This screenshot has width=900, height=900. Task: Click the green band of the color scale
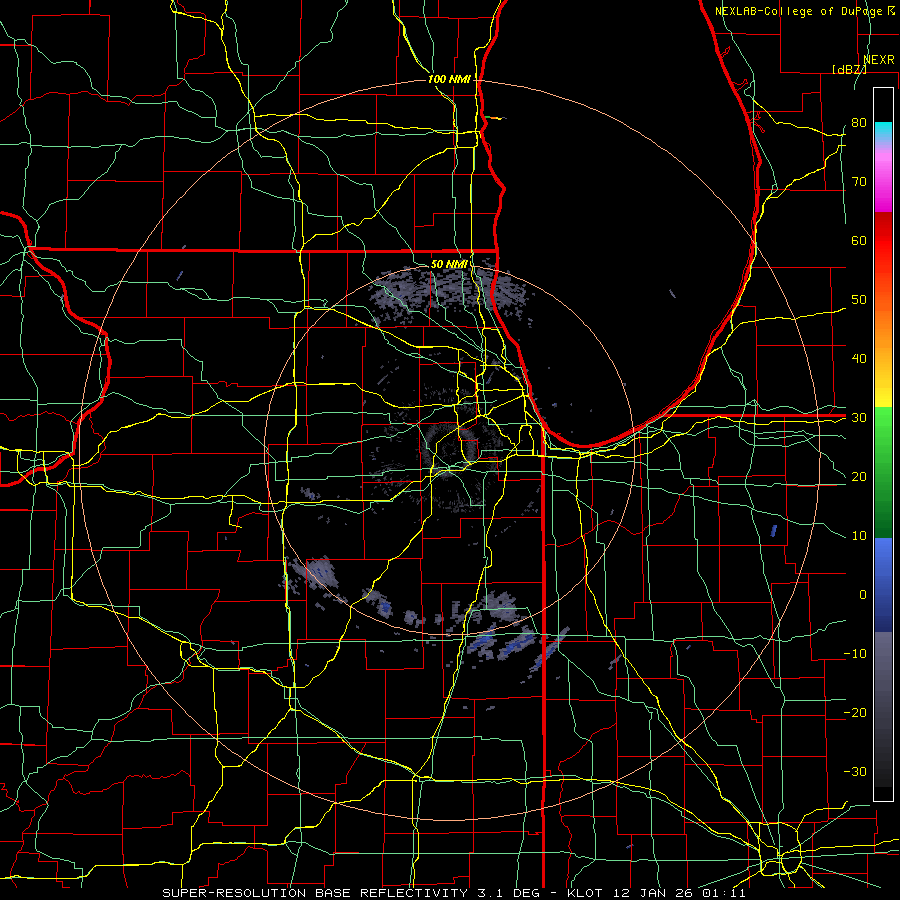[883, 472]
